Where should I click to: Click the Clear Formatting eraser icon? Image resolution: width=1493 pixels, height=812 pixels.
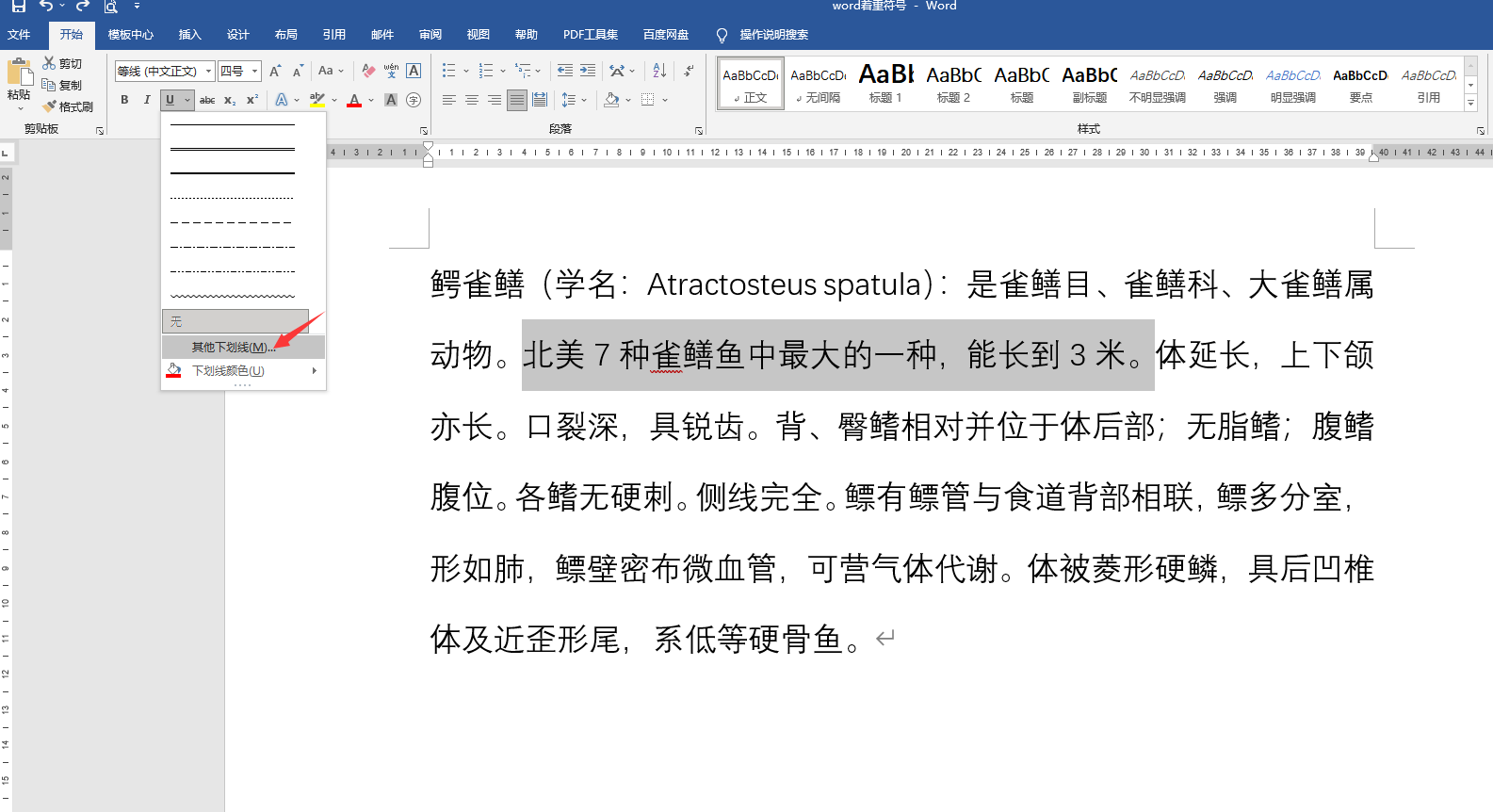pyautogui.click(x=368, y=71)
